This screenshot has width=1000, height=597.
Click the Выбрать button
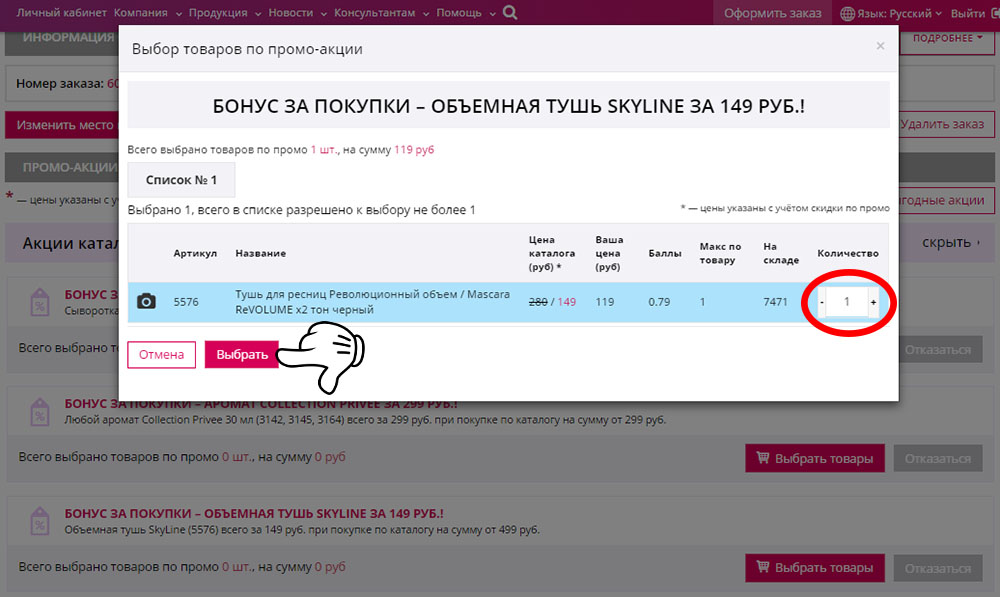242,355
